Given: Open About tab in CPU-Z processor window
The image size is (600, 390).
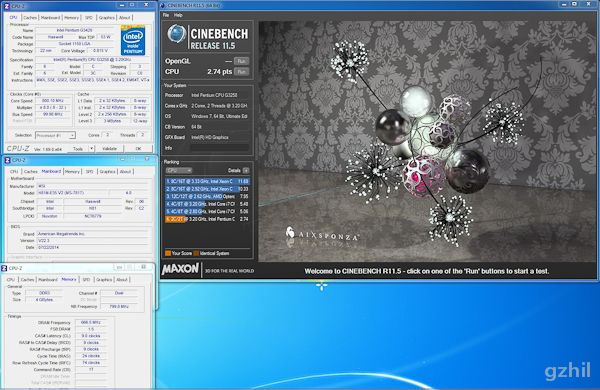Looking at the screenshot, I should [x=124, y=18].
